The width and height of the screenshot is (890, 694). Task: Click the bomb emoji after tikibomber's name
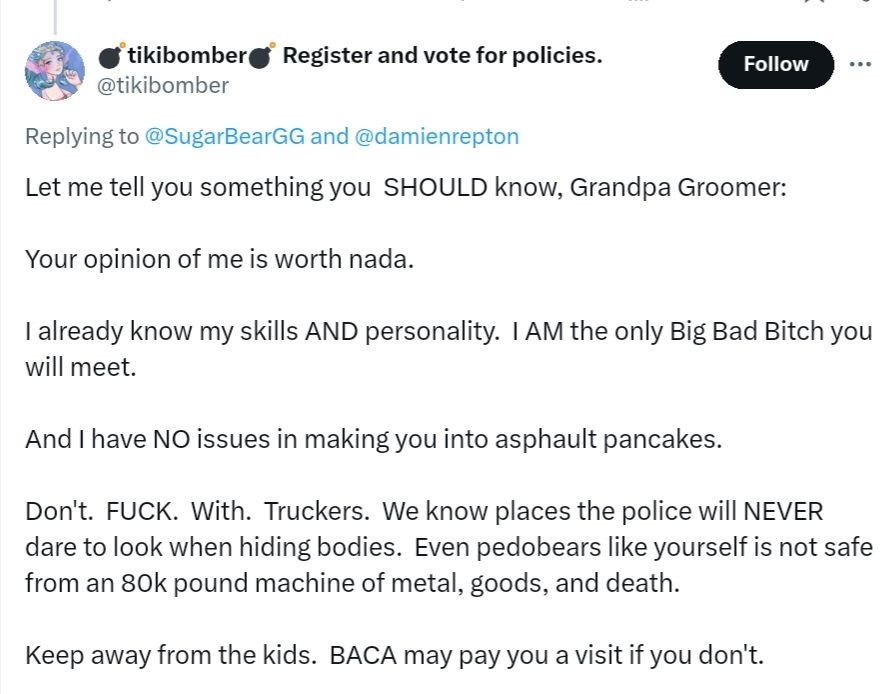262,56
